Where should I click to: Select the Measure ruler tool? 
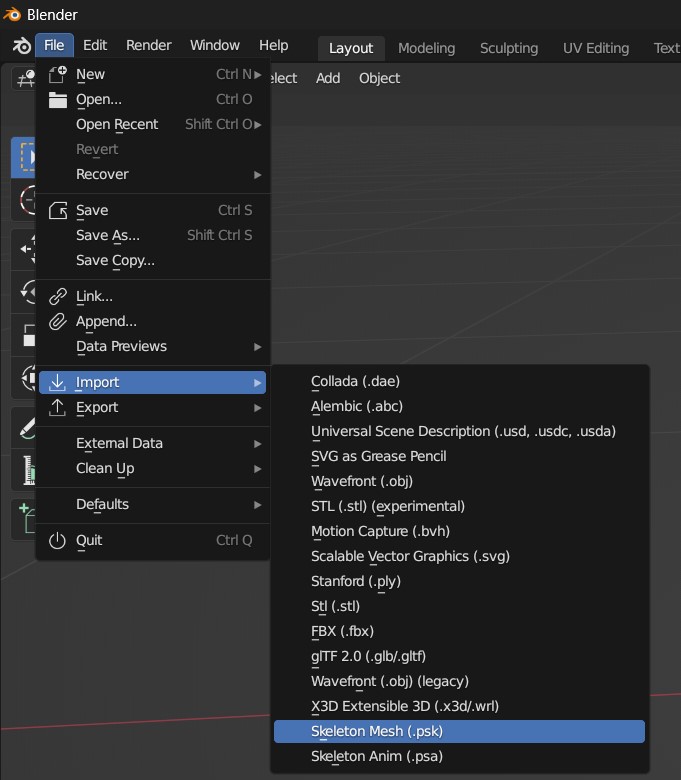click(23, 470)
